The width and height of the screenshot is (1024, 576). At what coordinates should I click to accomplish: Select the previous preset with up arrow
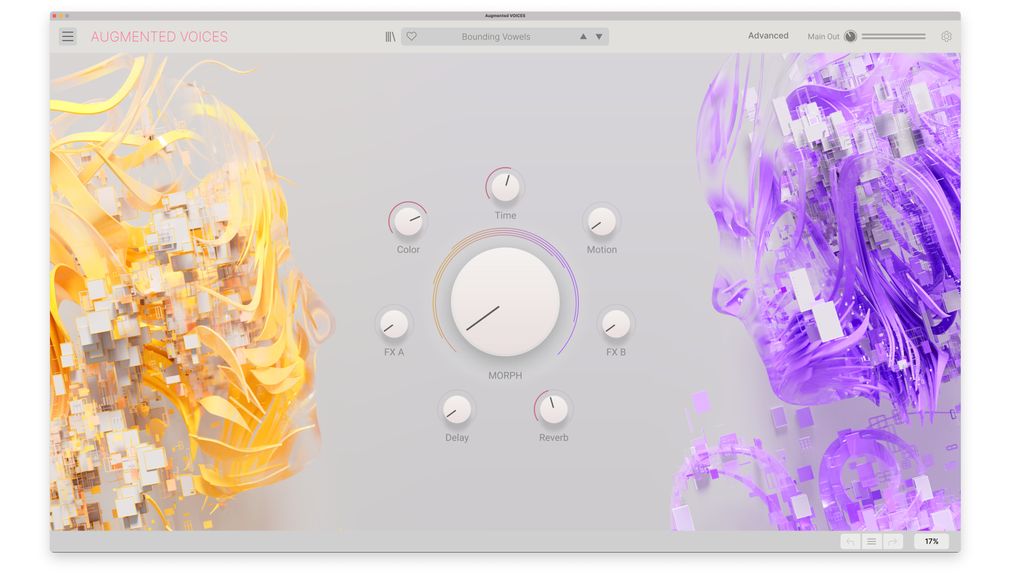click(581, 36)
